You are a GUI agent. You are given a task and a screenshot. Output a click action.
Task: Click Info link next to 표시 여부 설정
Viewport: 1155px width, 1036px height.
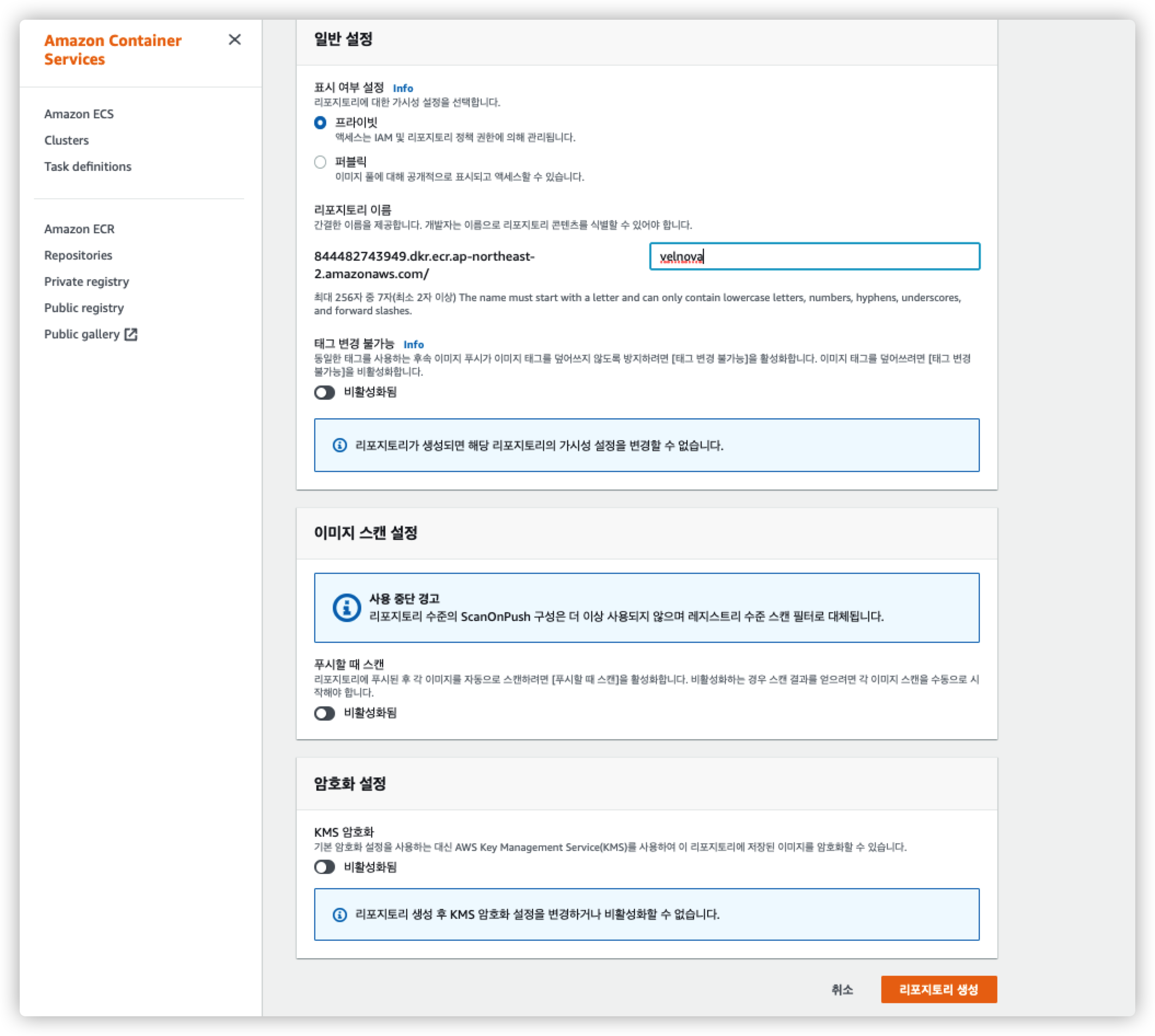(403, 88)
